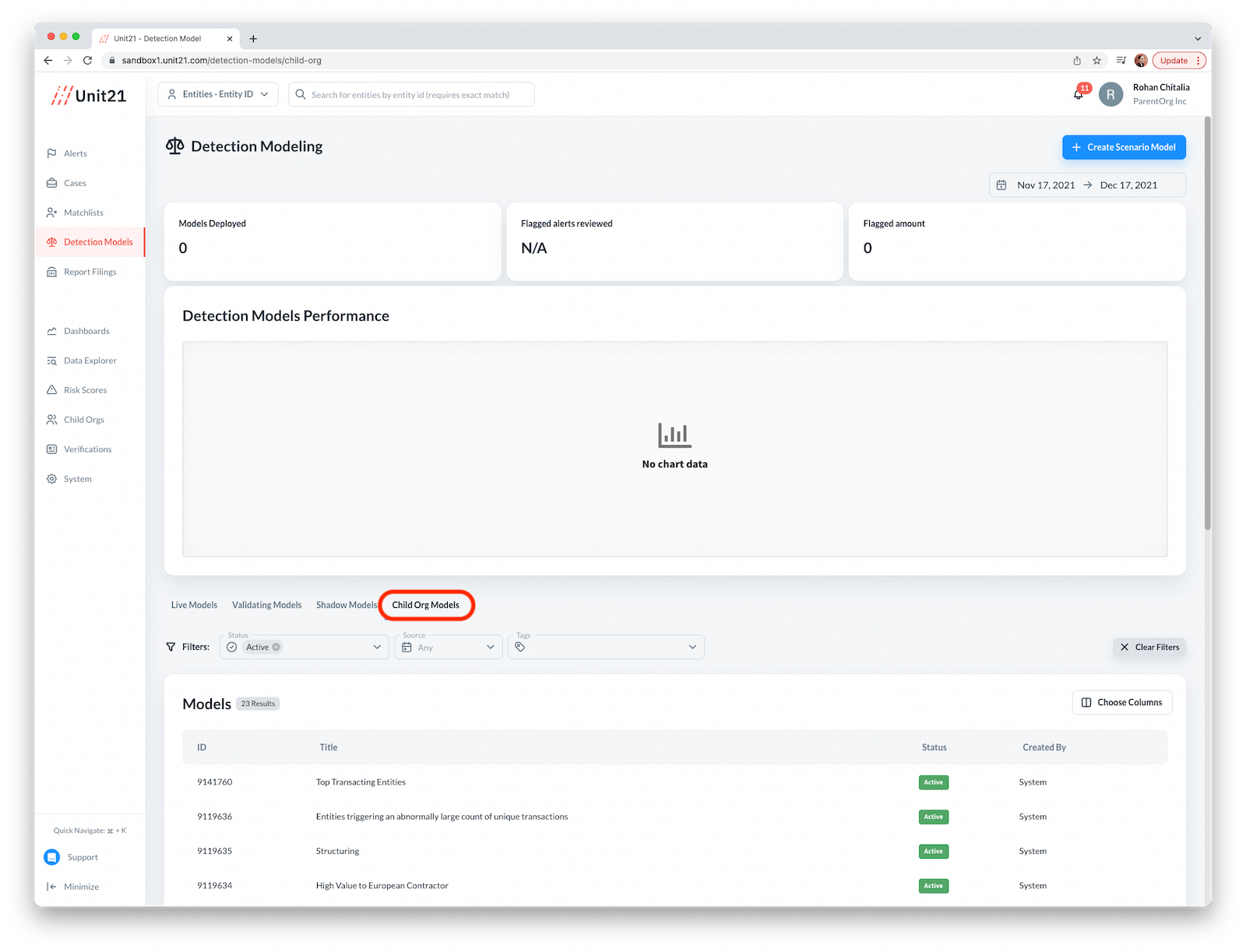Viewport: 1246px width, 952px height.
Task: Open Report Filings page
Action: (x=90, y=272)
